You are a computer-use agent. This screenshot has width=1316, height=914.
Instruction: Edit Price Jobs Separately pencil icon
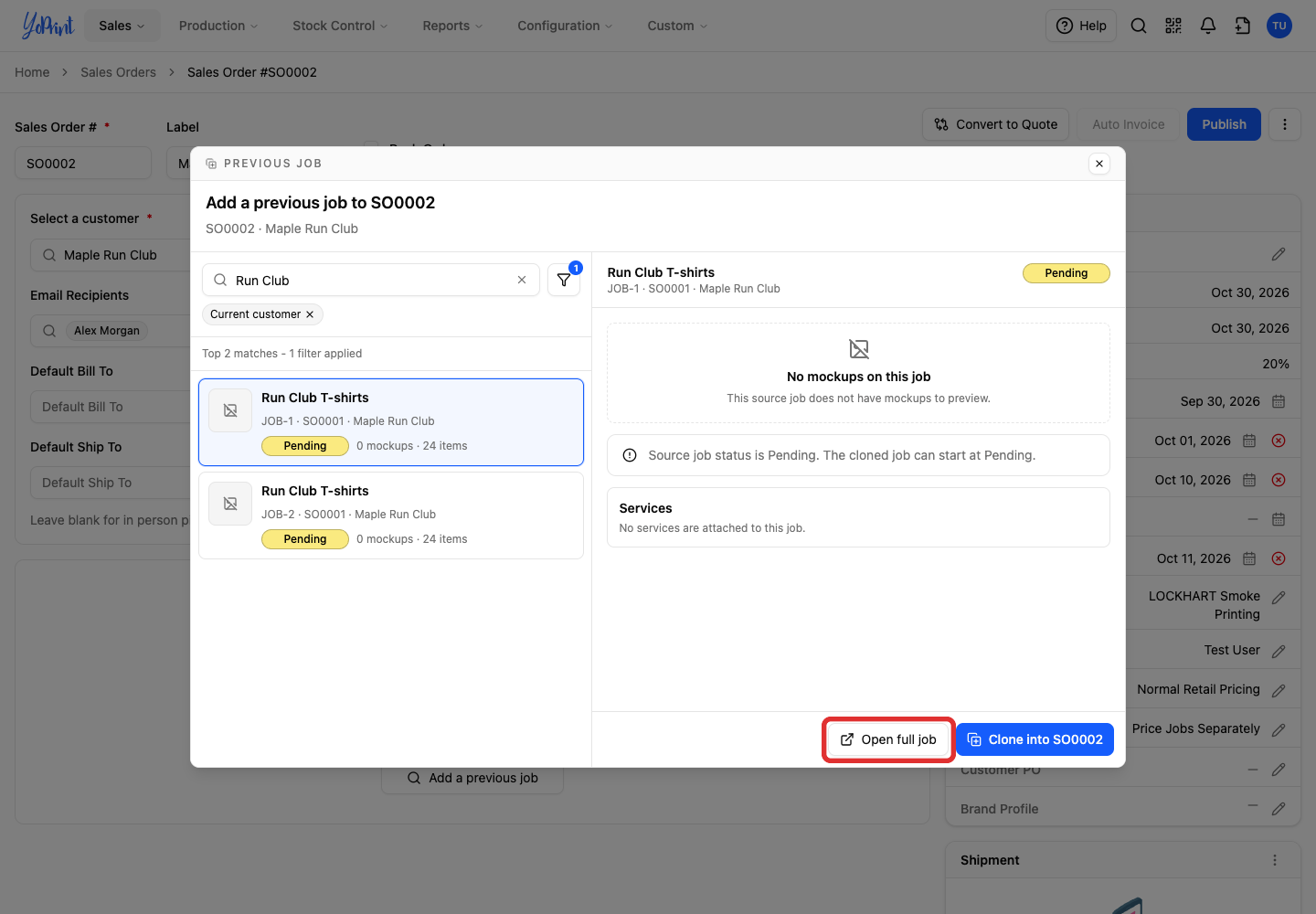pos(1279,730)
